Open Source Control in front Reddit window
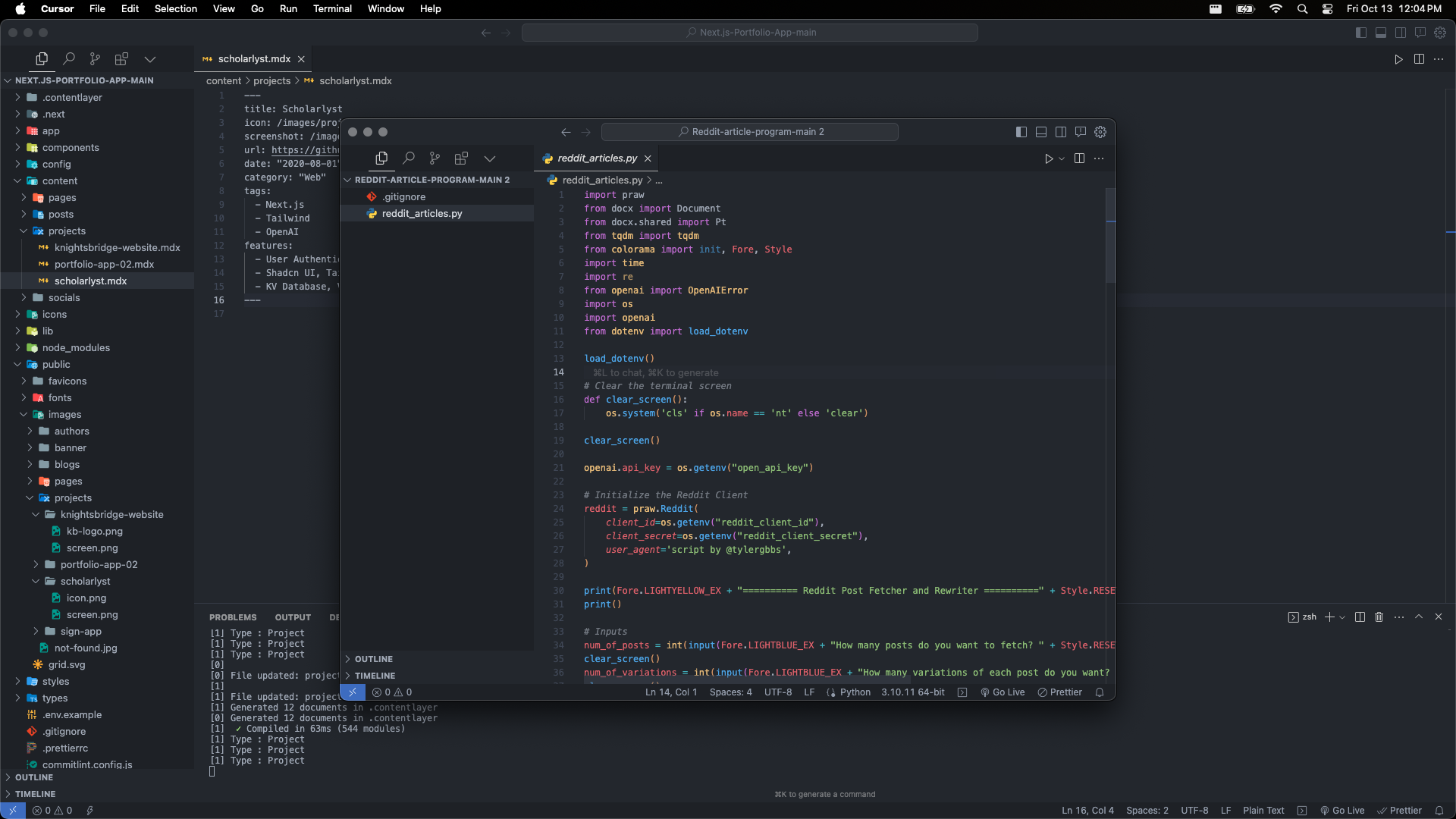The width and height of the screenshot is (1456, 819). click(435, 158)
